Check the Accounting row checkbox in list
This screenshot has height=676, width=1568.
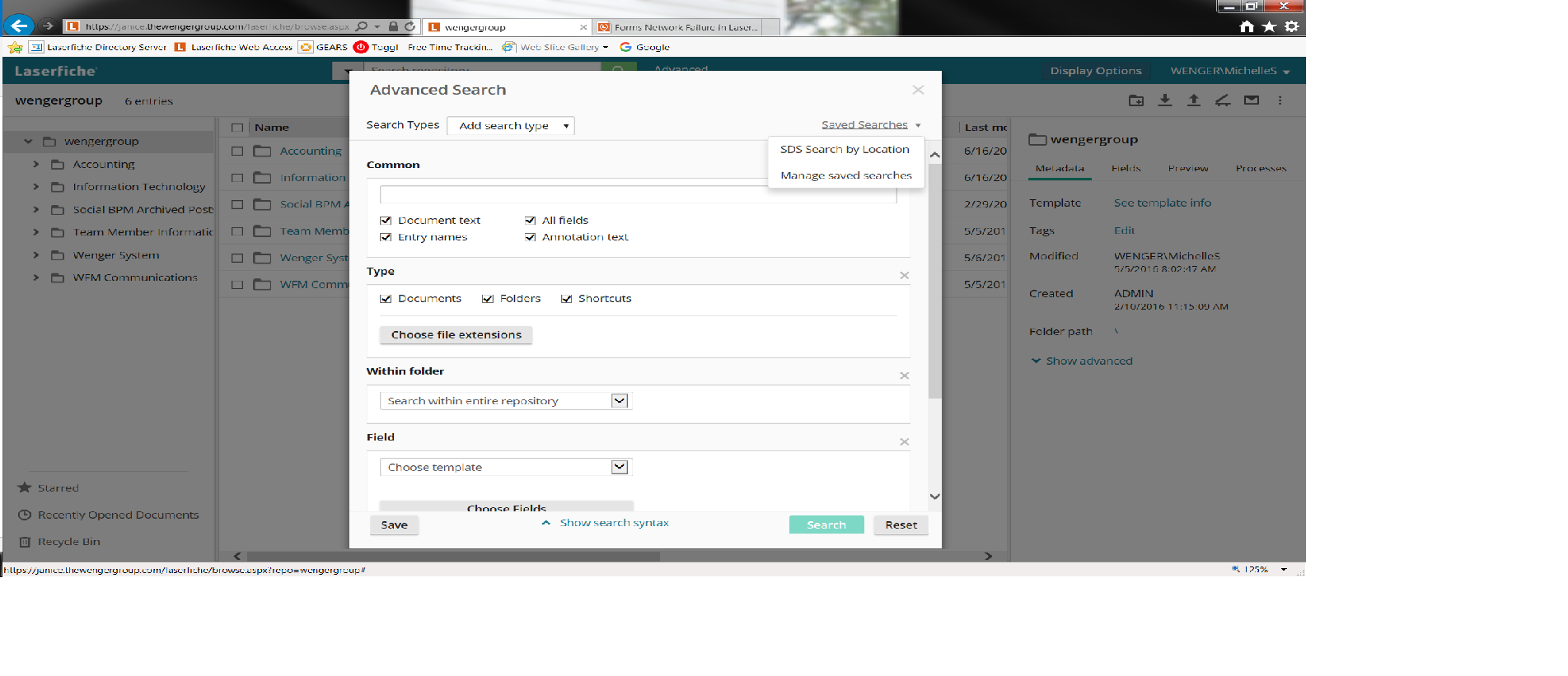(237, 151)
